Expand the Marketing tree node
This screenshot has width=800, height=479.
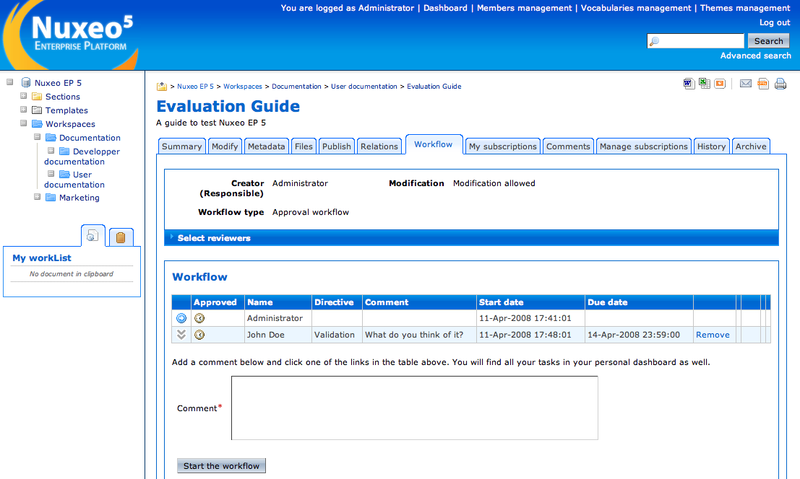tap(37, 196)
